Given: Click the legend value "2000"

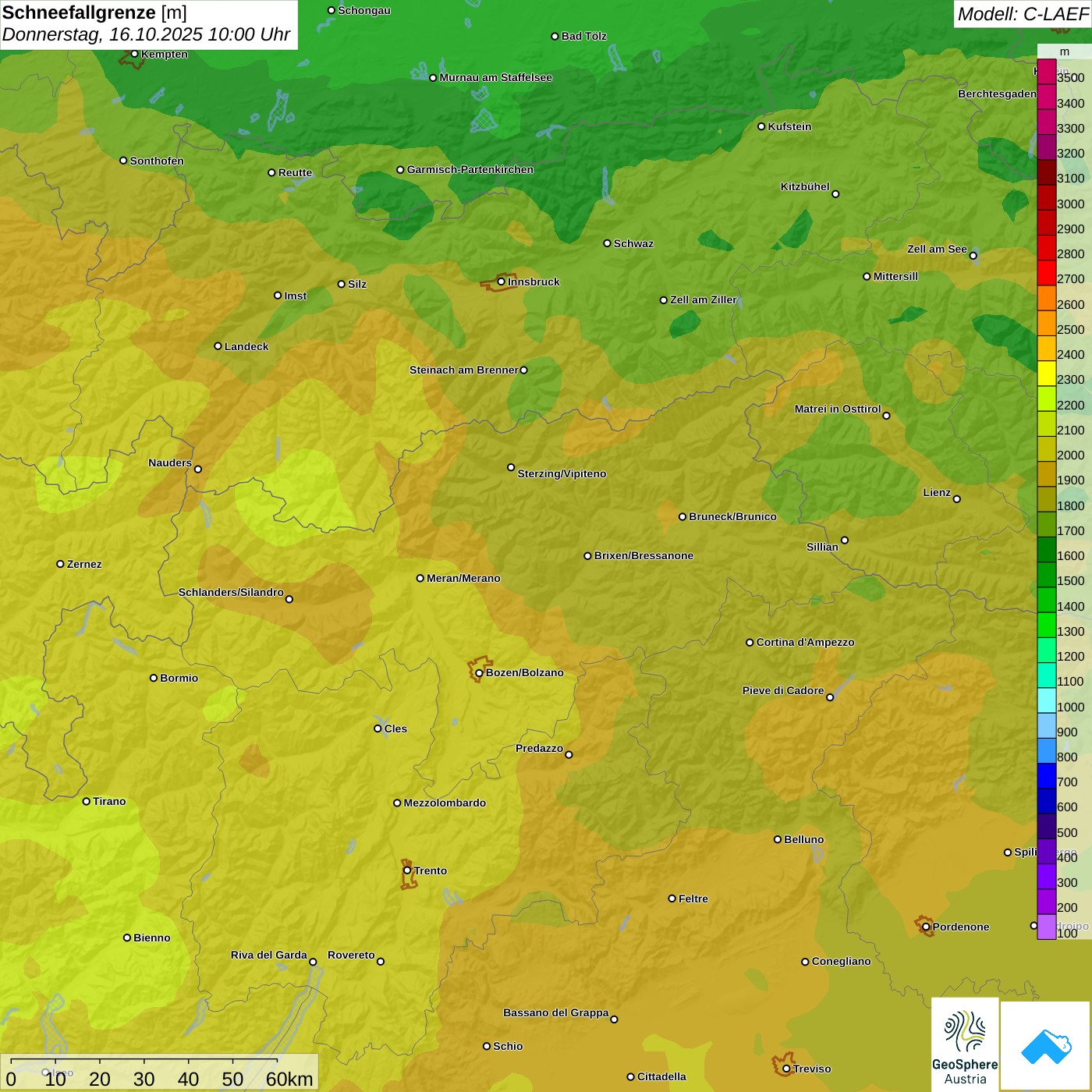Looking at the screenshot, I should (1070, 456).
